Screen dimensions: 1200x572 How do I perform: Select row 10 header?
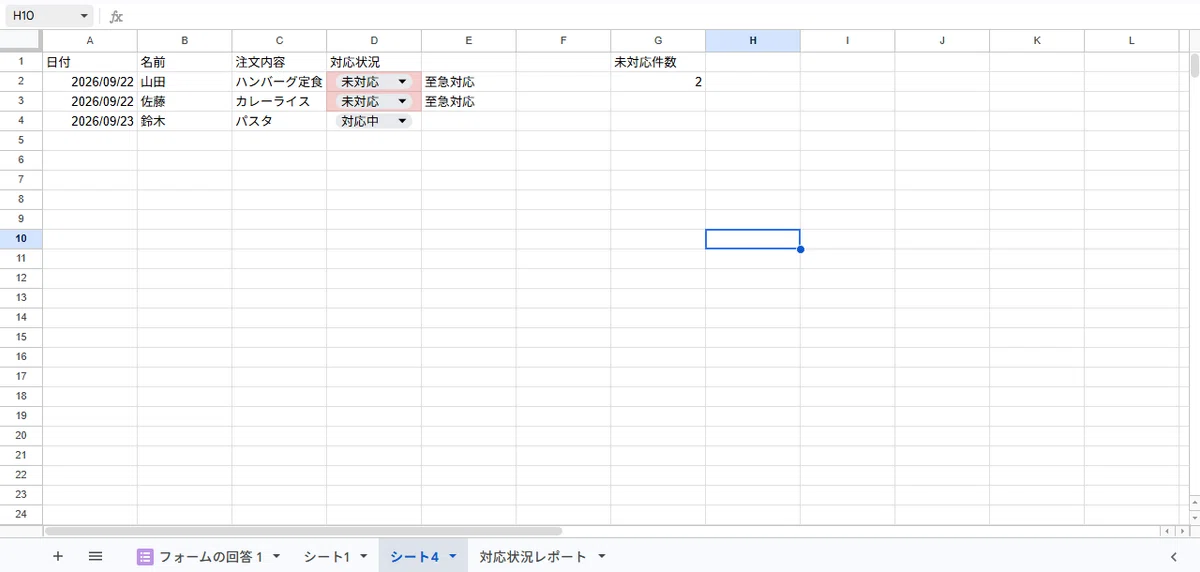[x=21, y=239]
